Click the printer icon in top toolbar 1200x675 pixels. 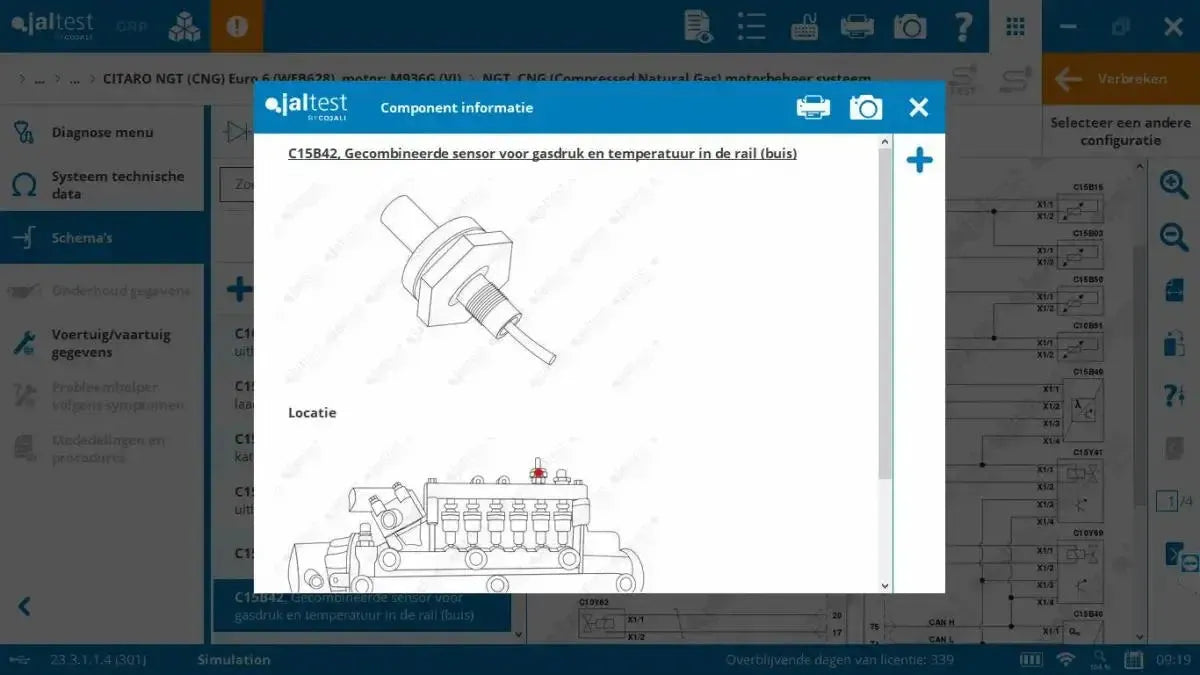[x=857, y=26]
